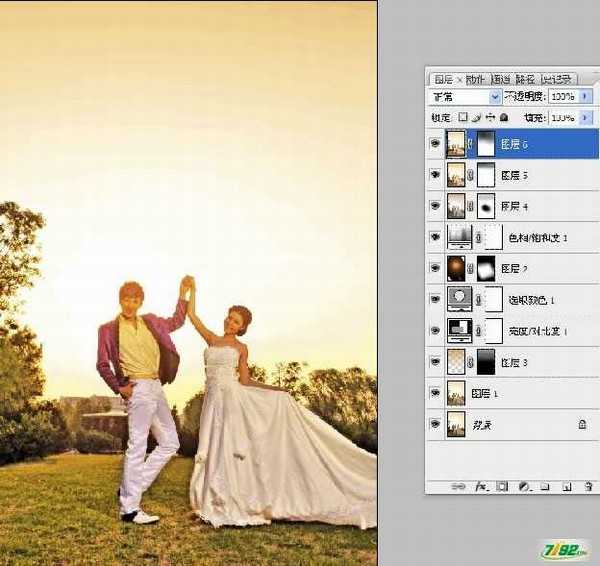Toggle visibility of 色相/饱和度 1 layer
This screenshot has width=600, height=566.
click(x=435, y=237)
